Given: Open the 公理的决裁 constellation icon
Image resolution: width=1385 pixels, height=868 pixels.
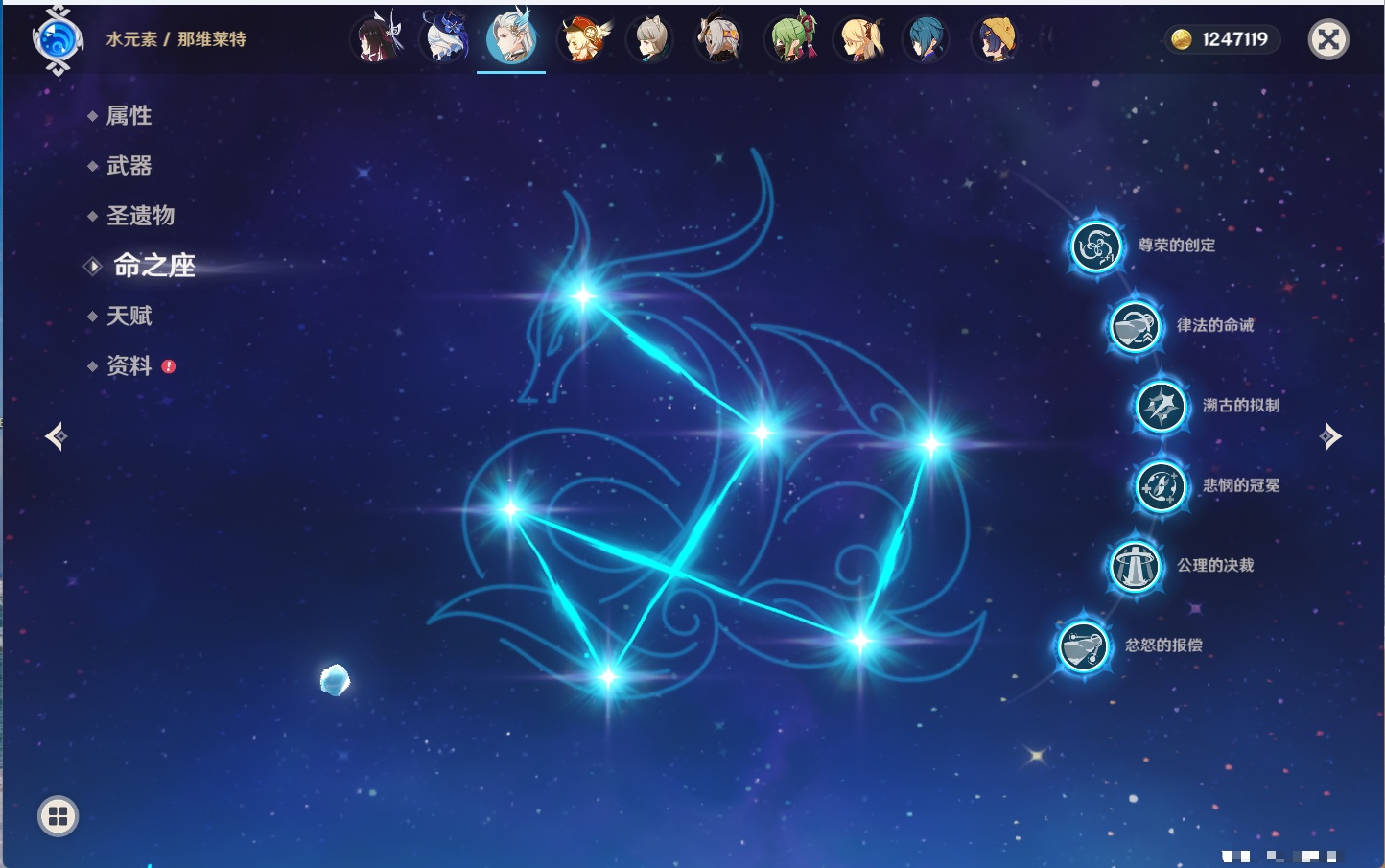Looking at the screenshot, I should (1135, 566).
